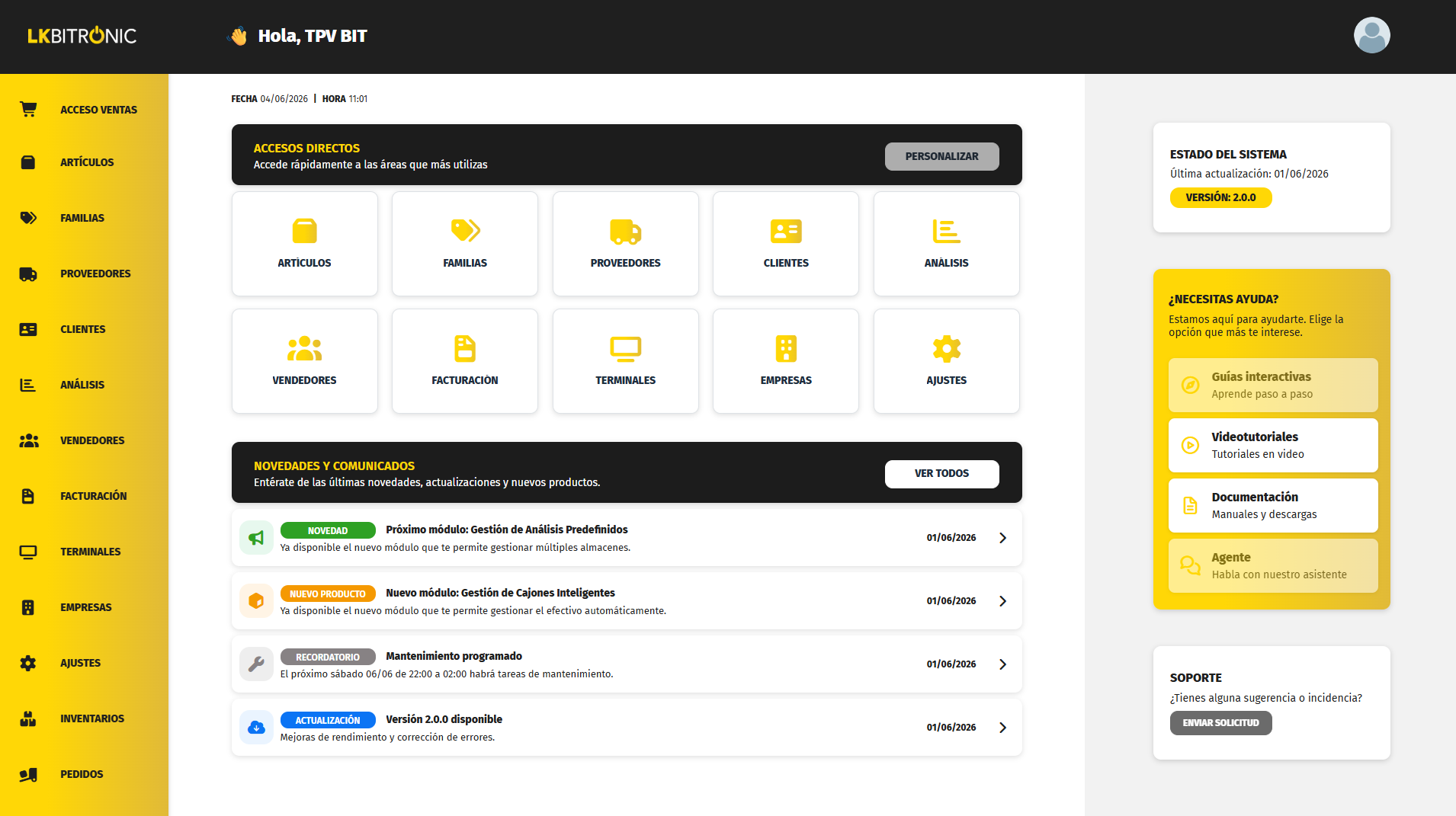Click the blue Actualización tag
The height and width of the screenshot is (816, 1456).
coord(328,720)
